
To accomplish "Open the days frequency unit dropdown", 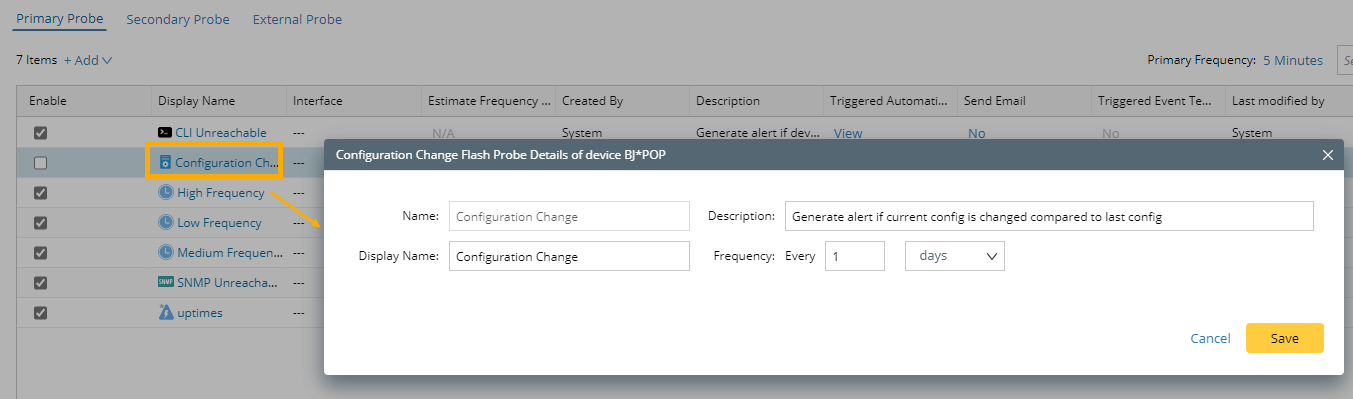I will pos(955,256).
